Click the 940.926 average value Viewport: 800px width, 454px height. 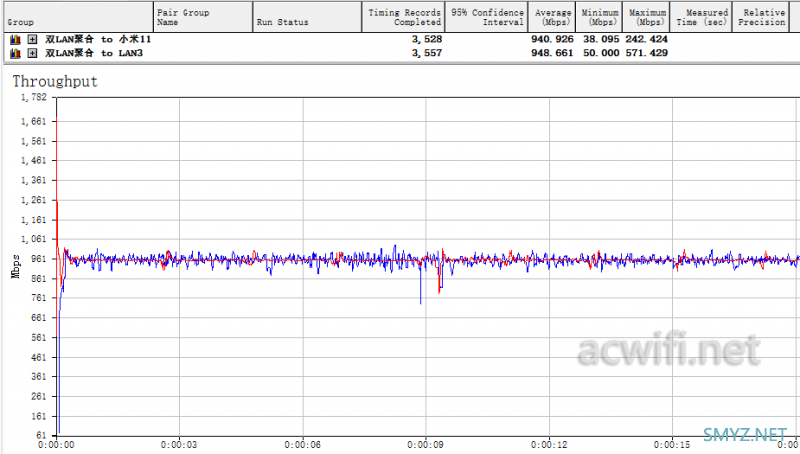[552, 39]
